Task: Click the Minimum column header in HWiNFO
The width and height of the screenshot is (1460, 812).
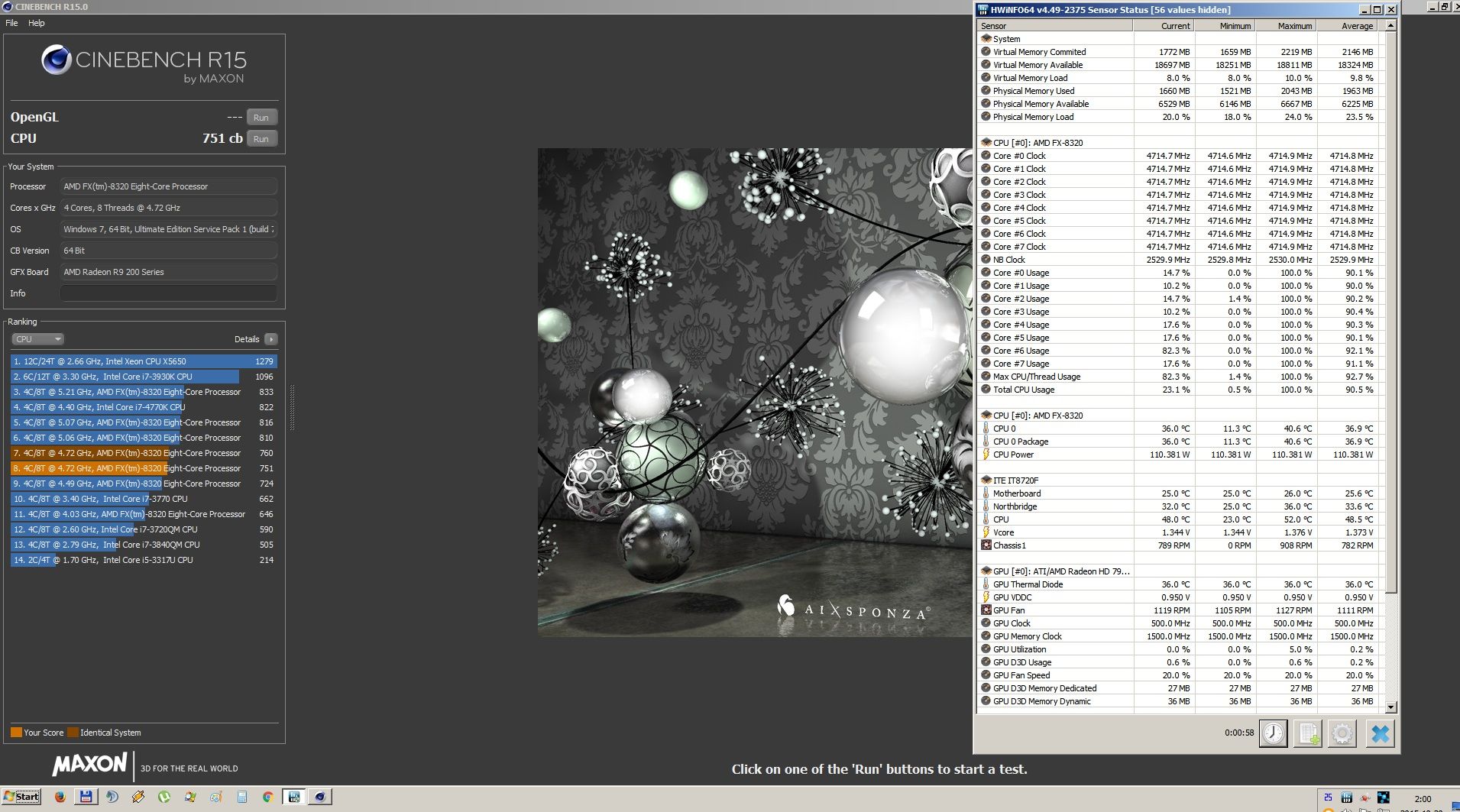Action: click(x=1224, y=26)
